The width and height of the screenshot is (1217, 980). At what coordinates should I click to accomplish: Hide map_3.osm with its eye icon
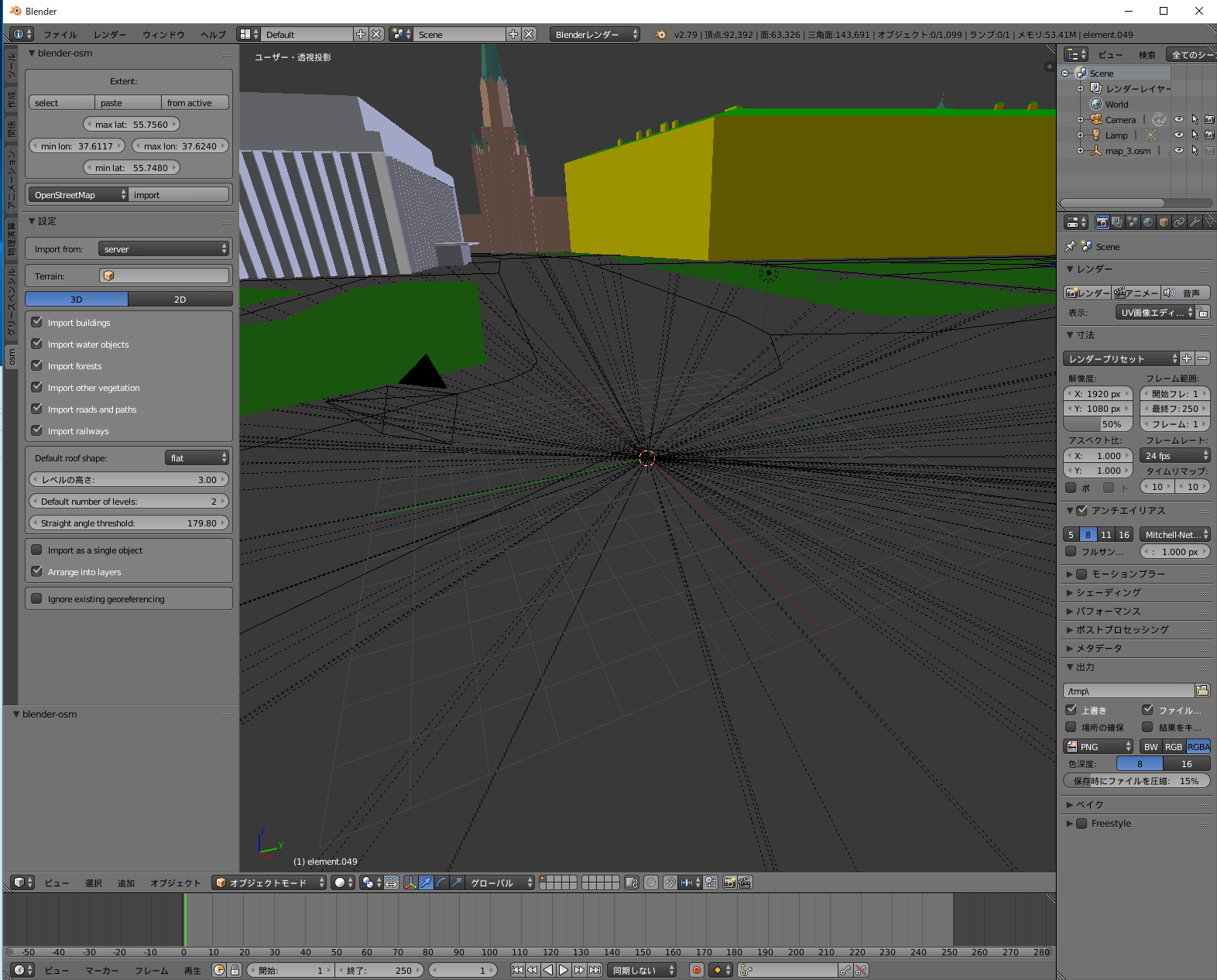point(1179,150)
